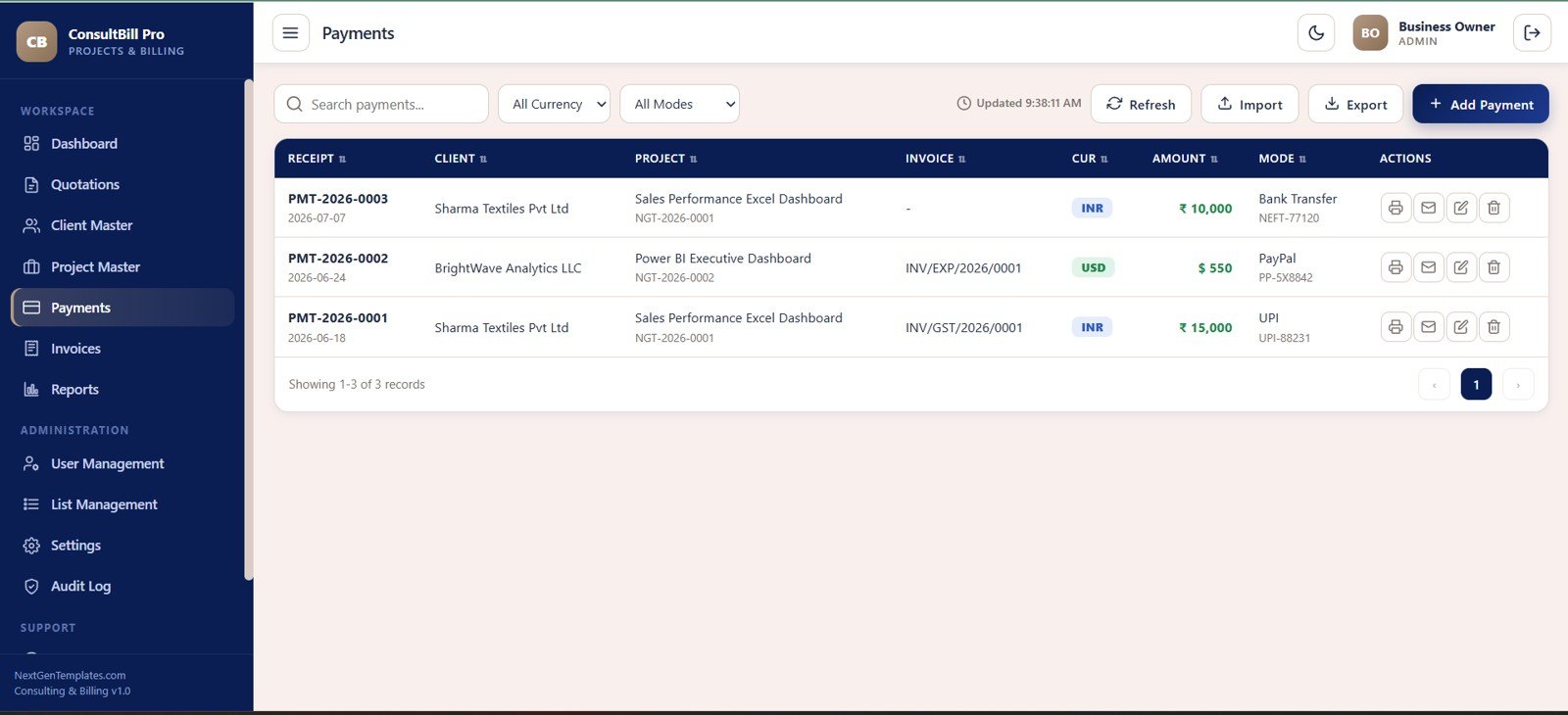The image size is (1568, 715).
Task: Click the Export button
Action: 1355,104
